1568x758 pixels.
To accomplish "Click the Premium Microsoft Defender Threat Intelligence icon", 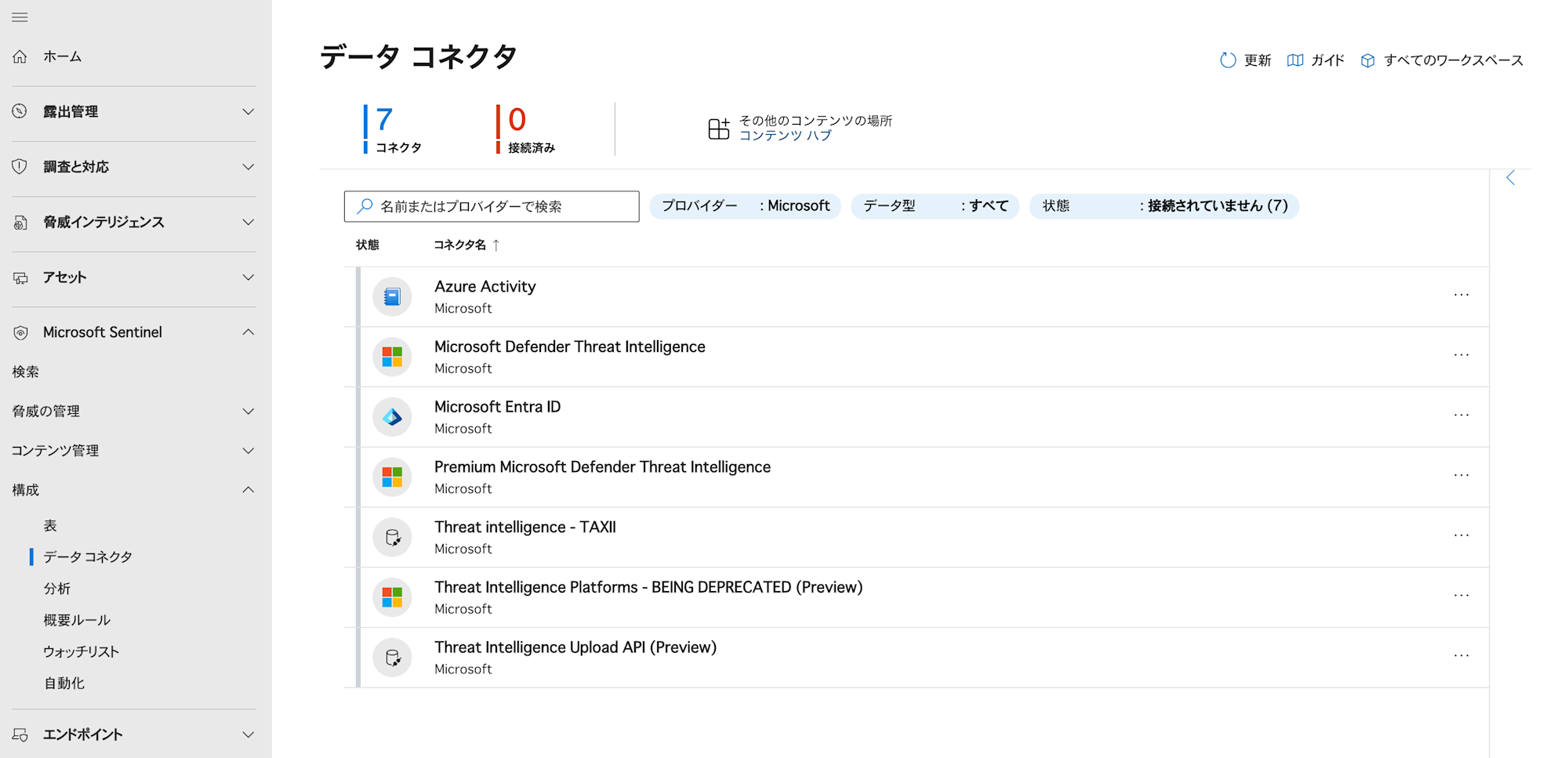I will pos(392,477).
